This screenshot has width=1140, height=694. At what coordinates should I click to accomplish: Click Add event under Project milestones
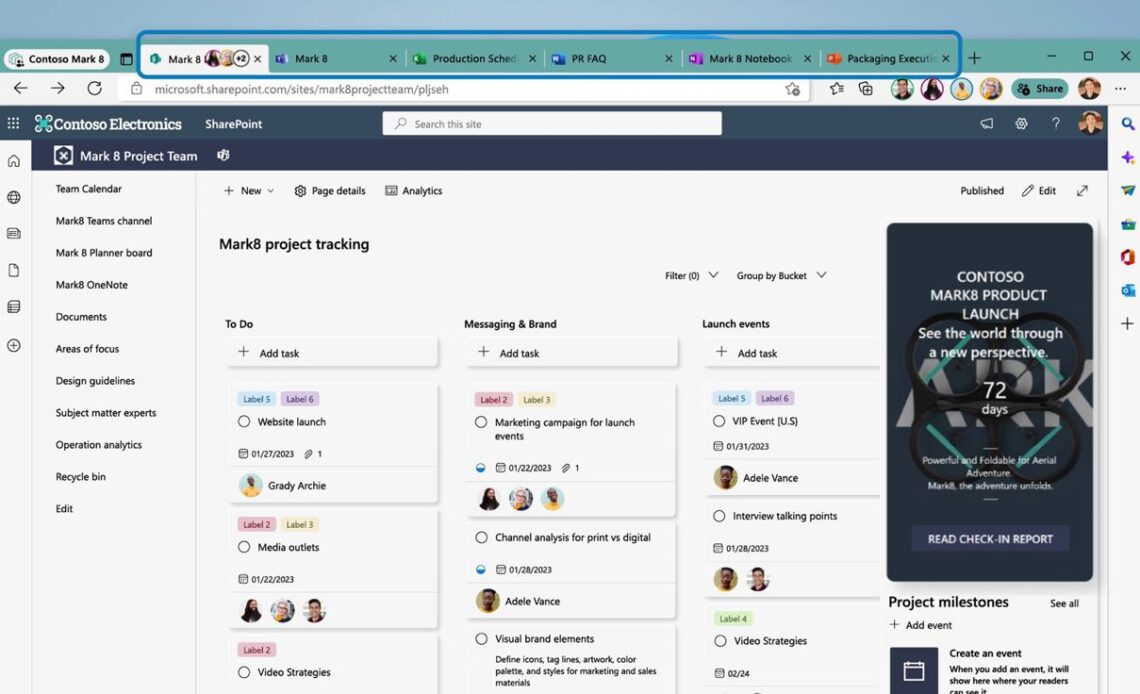click(920, 625)
